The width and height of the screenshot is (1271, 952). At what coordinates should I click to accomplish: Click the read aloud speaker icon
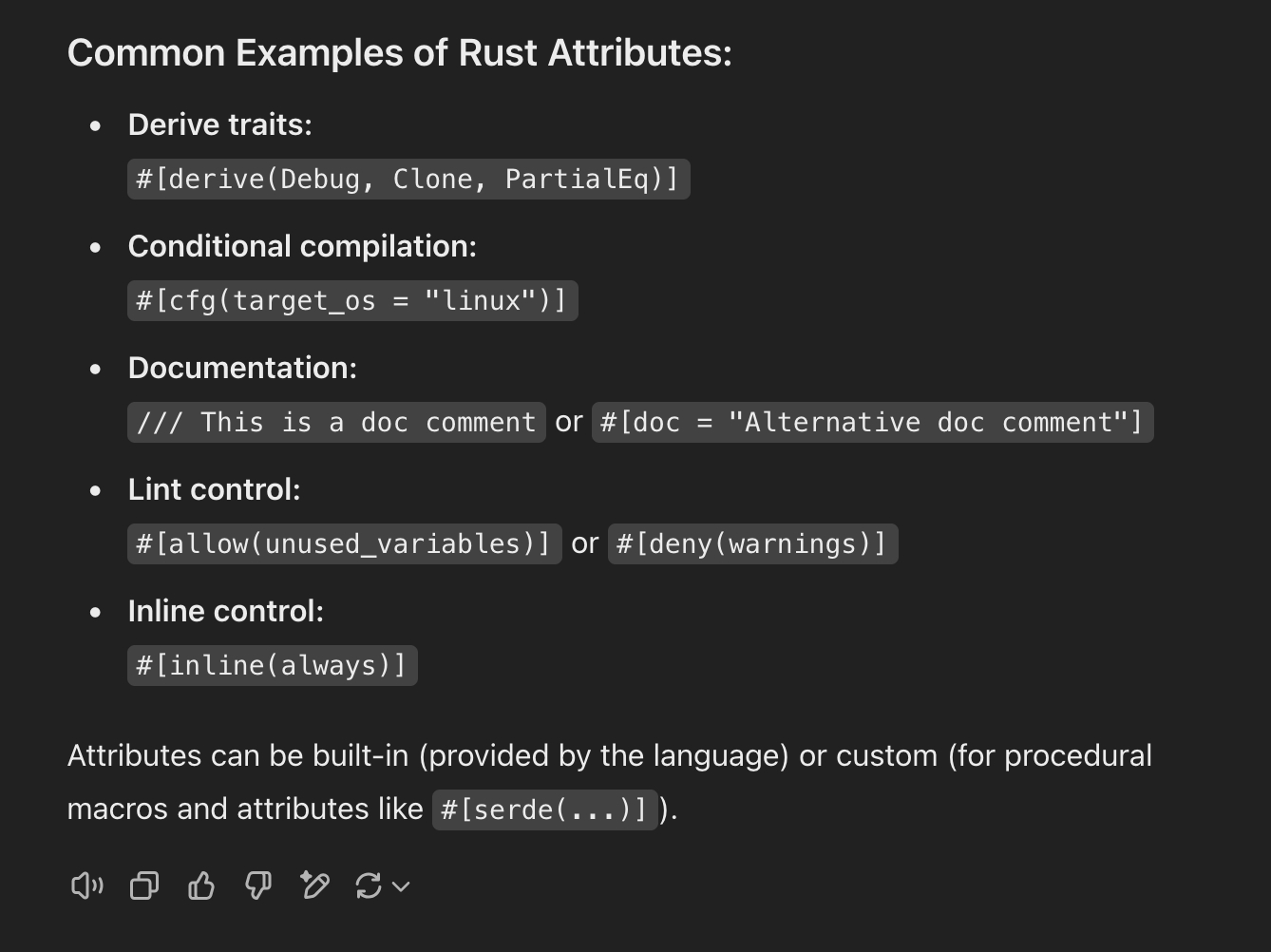pyautogui.click(x=86, y=886)
